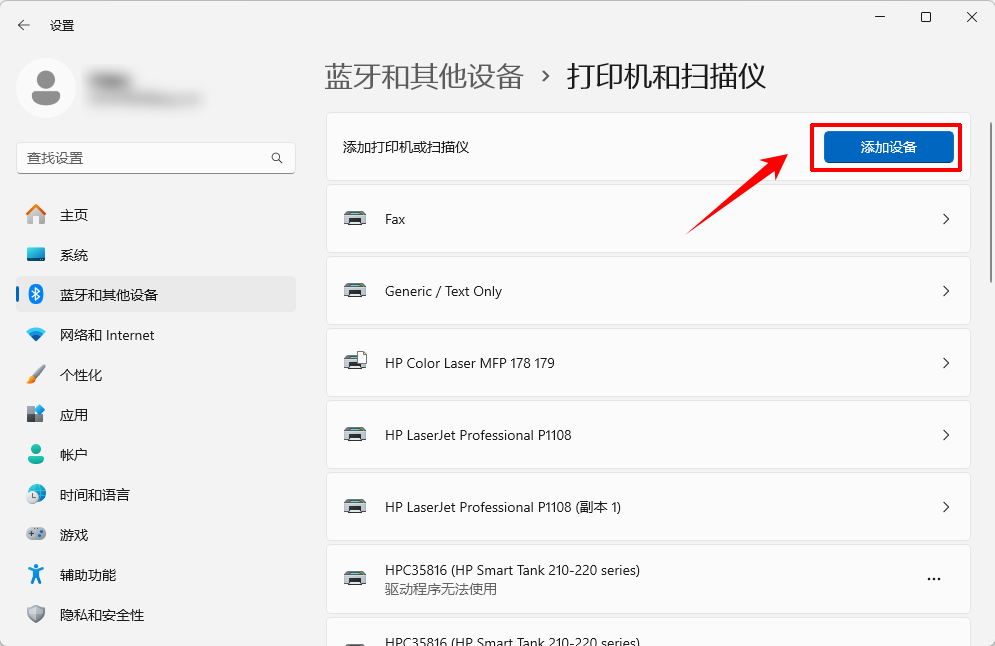
Task: Click the Privacy (隐私和安全性) shield icon
Action: tap(36, 614)
